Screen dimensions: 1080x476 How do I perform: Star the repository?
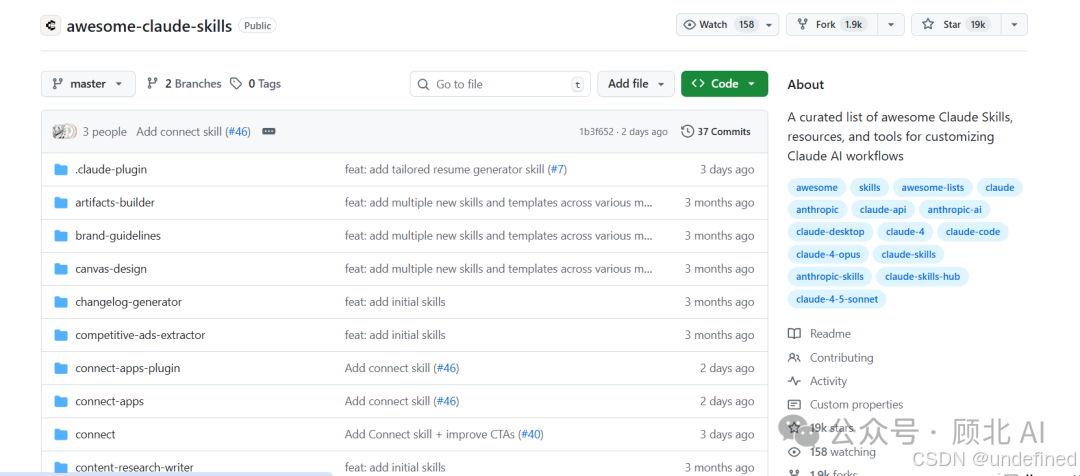[955, 25]
